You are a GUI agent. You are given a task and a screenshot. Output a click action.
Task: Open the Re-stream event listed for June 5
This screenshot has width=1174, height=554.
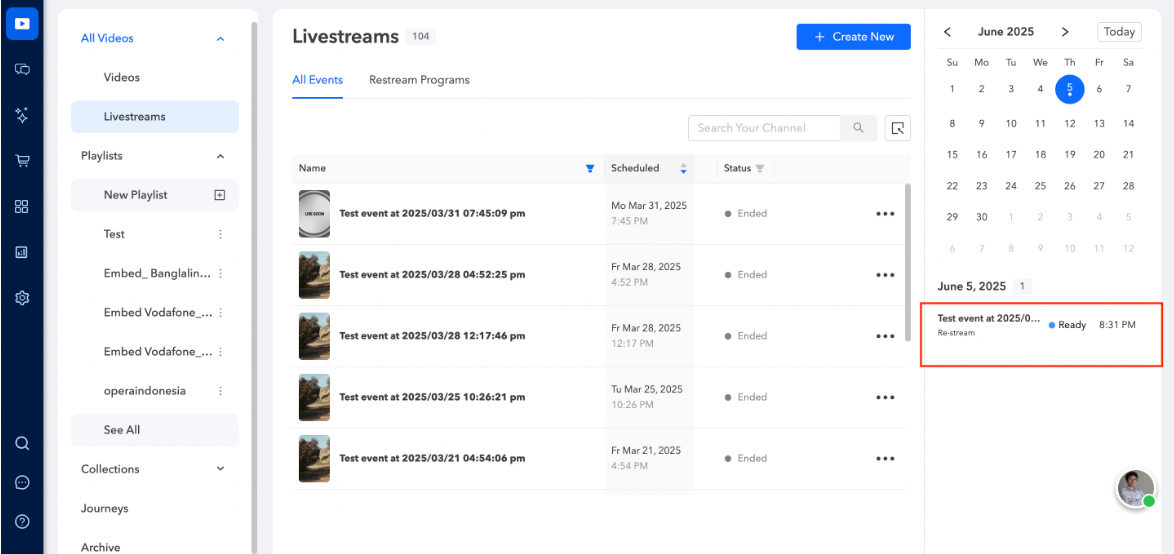coord(1041,326)
